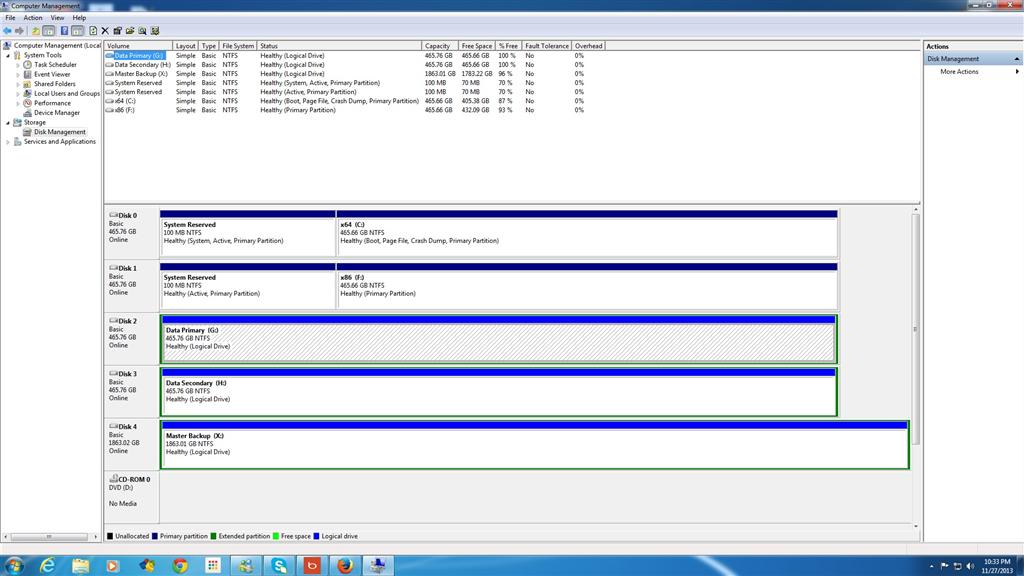This screenshot has height=576, width=1024.
Task: Expand the Shared Folders node
Action: pos(18,84)
